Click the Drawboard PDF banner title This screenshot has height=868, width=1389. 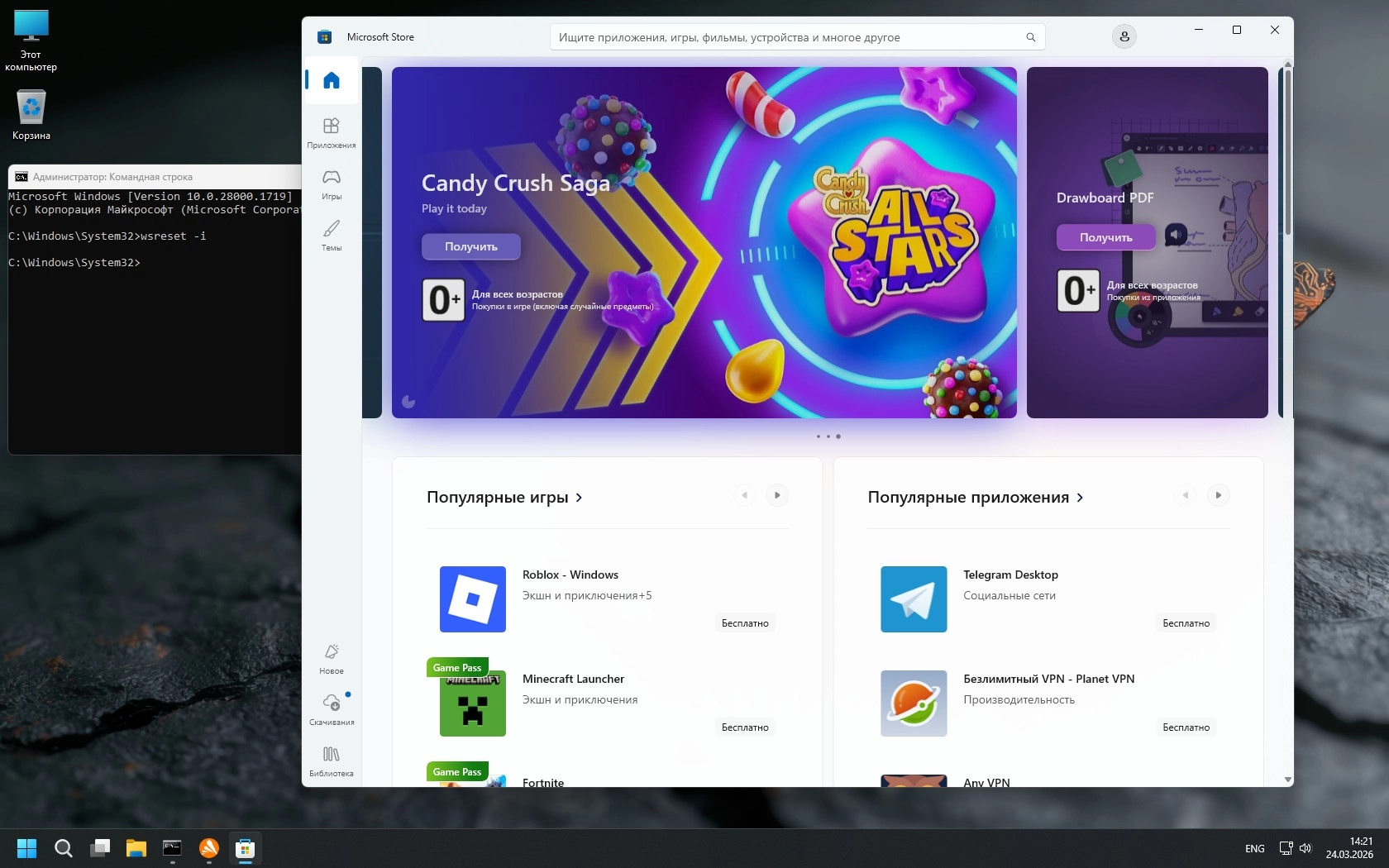point(1105,198)
